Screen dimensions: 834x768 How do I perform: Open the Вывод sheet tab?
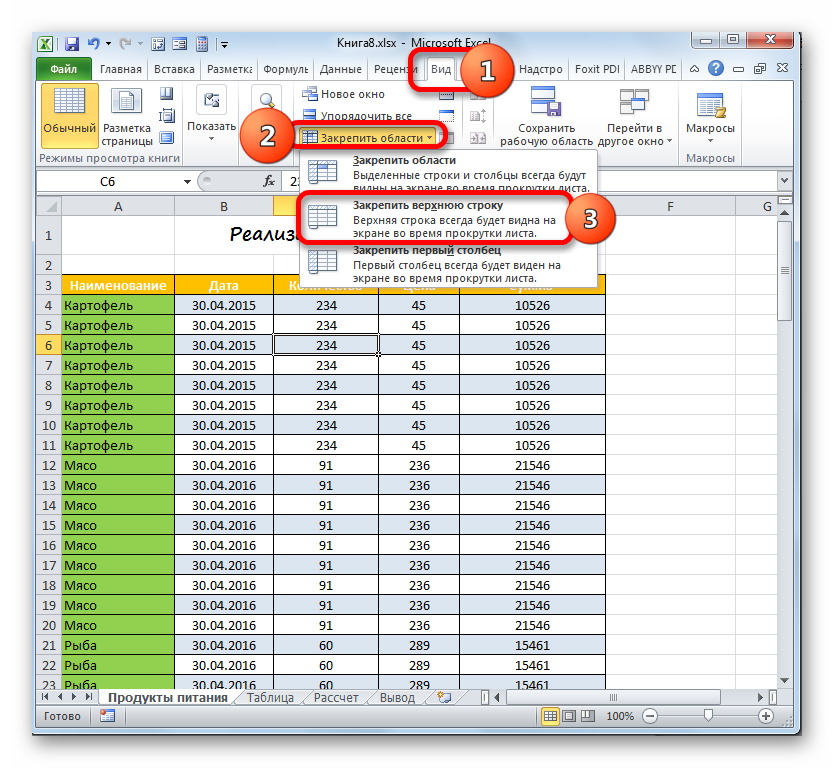[x=397, y=697]
